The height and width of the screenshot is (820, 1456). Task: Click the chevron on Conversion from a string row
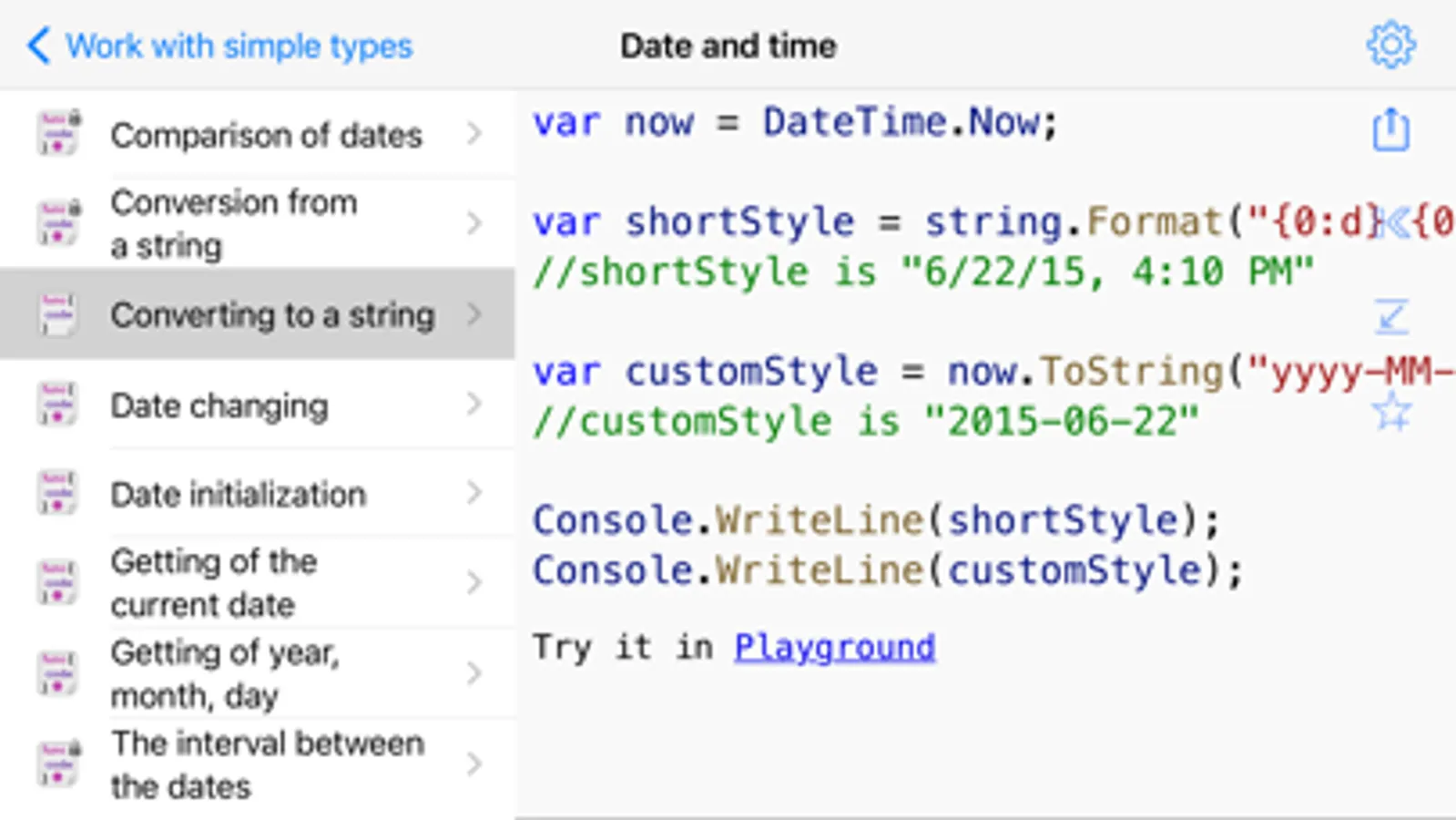click(473, 223)
